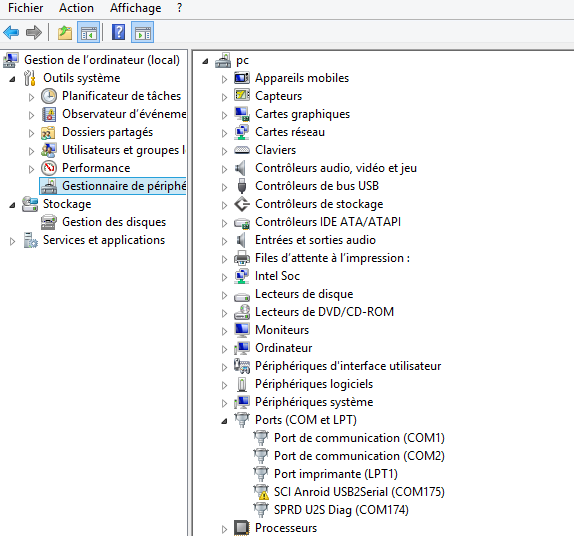
Task: Expand the Contrôleurs IDE ATA/ATAPI arrow
Action: tap(224, 223)
